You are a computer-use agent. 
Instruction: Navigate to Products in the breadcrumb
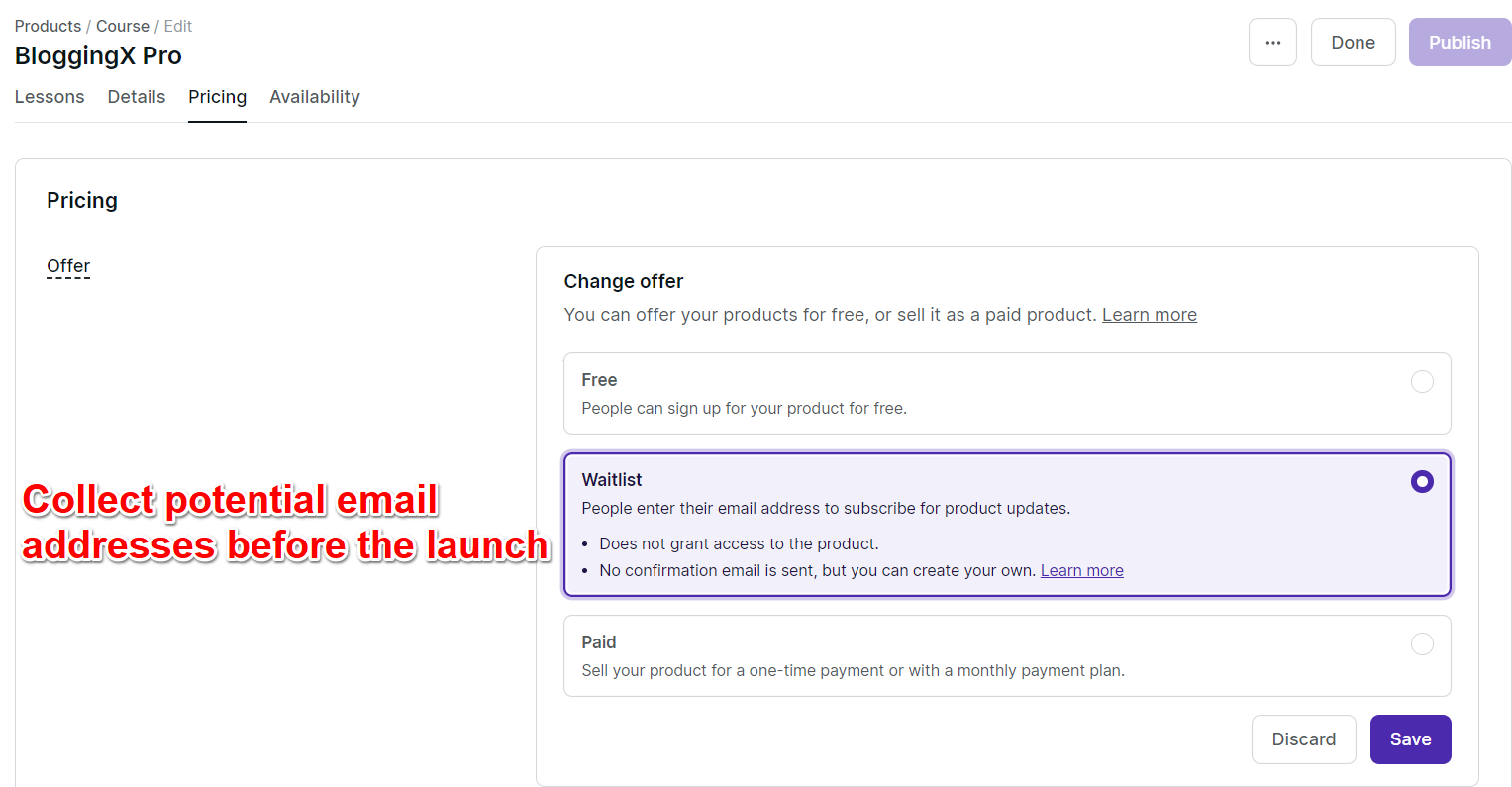(48, 26)
